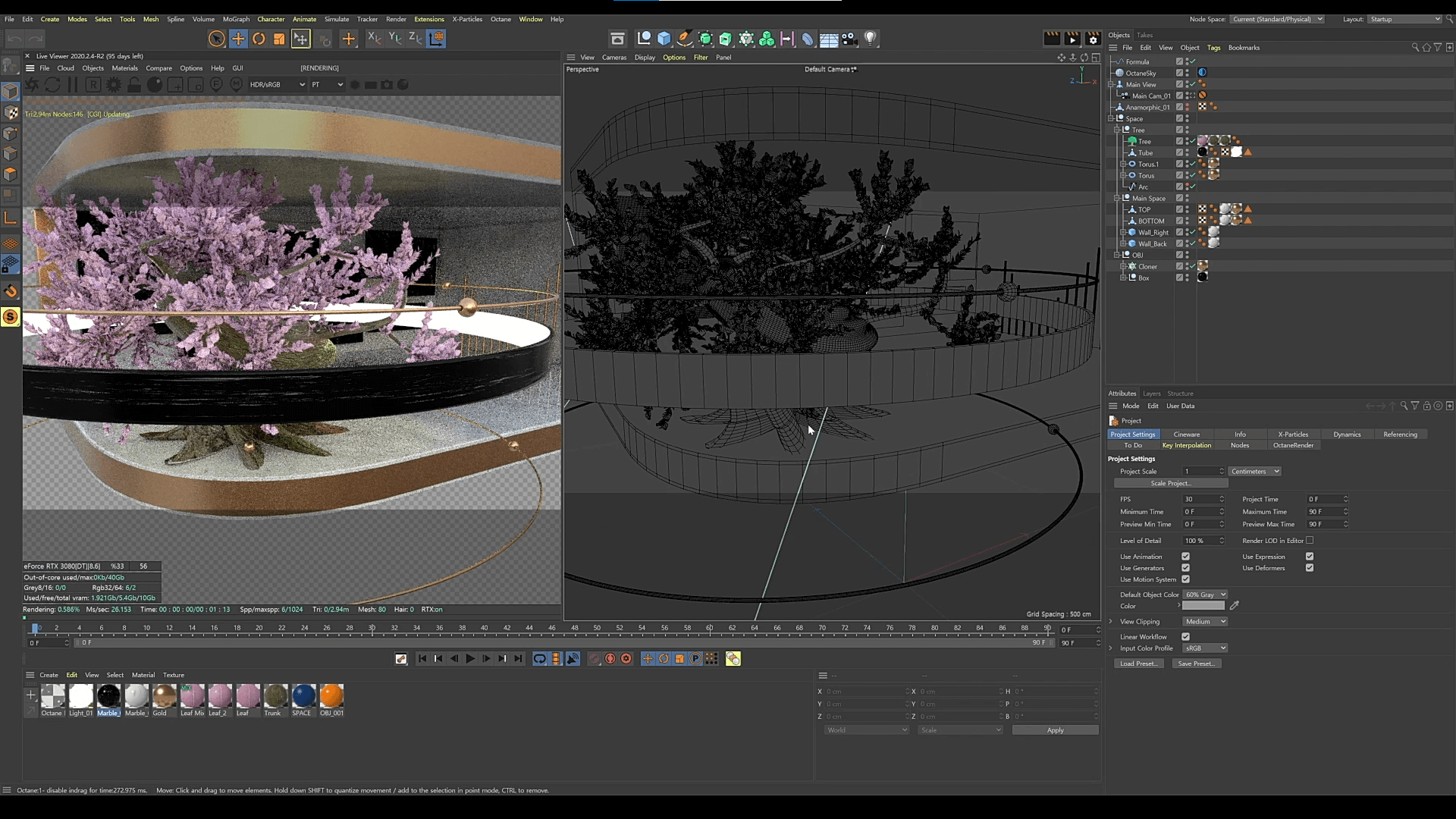Toggle the timeline loop playback icon
This screenshot has width=1456, height=819.
click(539, 659)
